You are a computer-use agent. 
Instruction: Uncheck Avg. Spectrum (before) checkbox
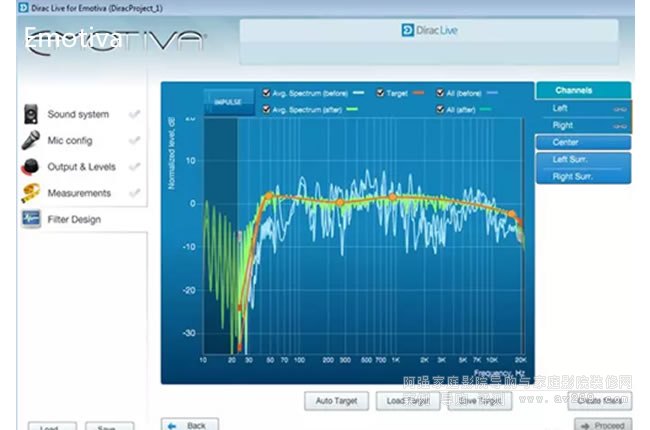click(266, 93)
